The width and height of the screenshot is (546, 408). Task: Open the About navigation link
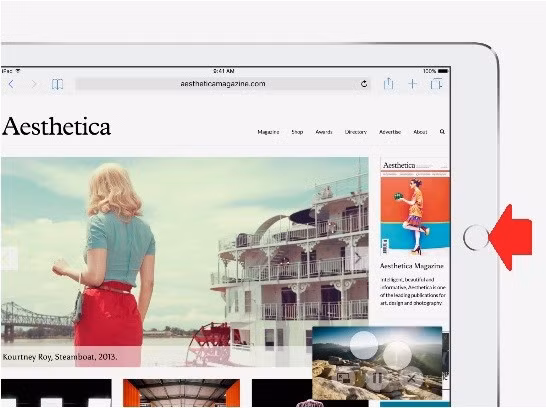click(x=420, y=132)
